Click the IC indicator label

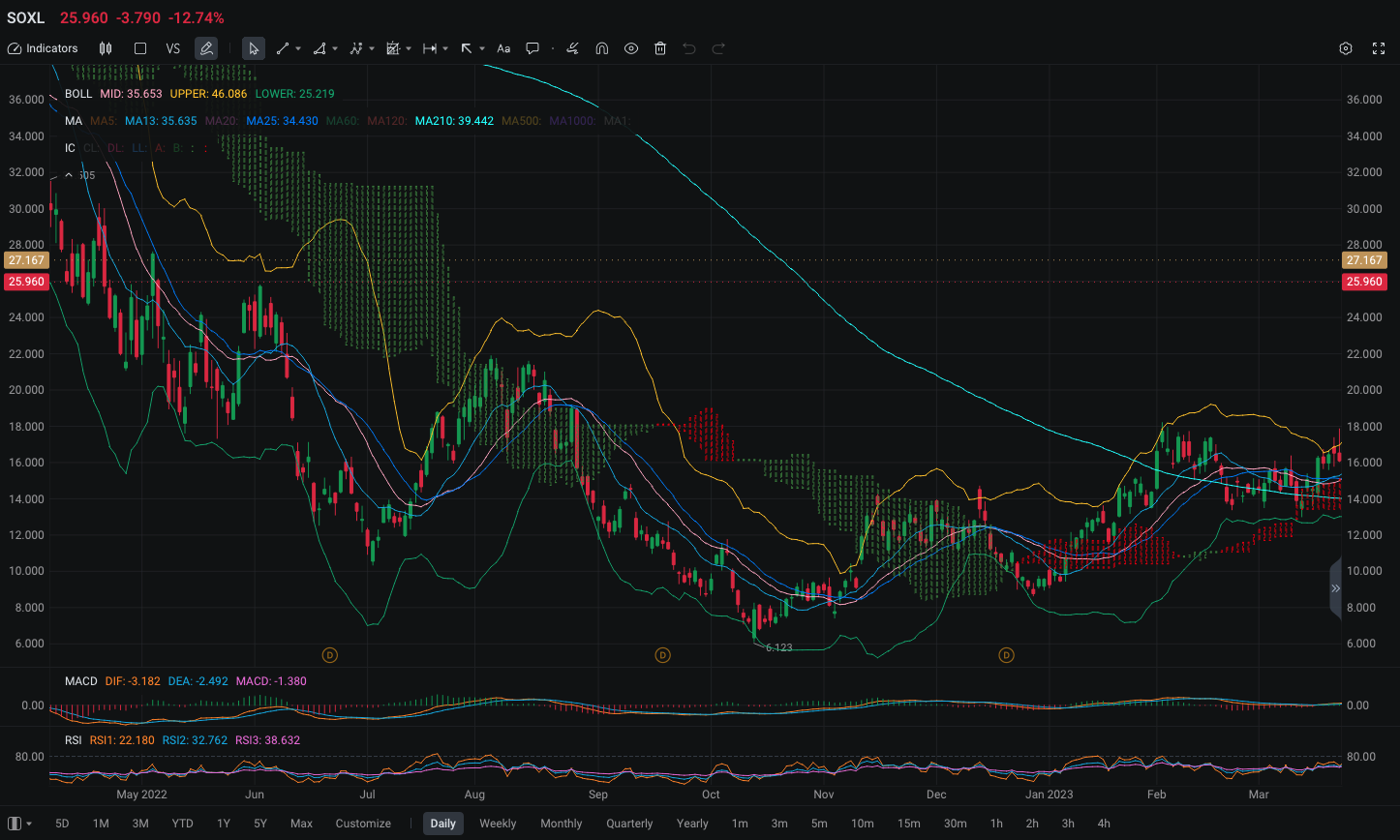70,148
